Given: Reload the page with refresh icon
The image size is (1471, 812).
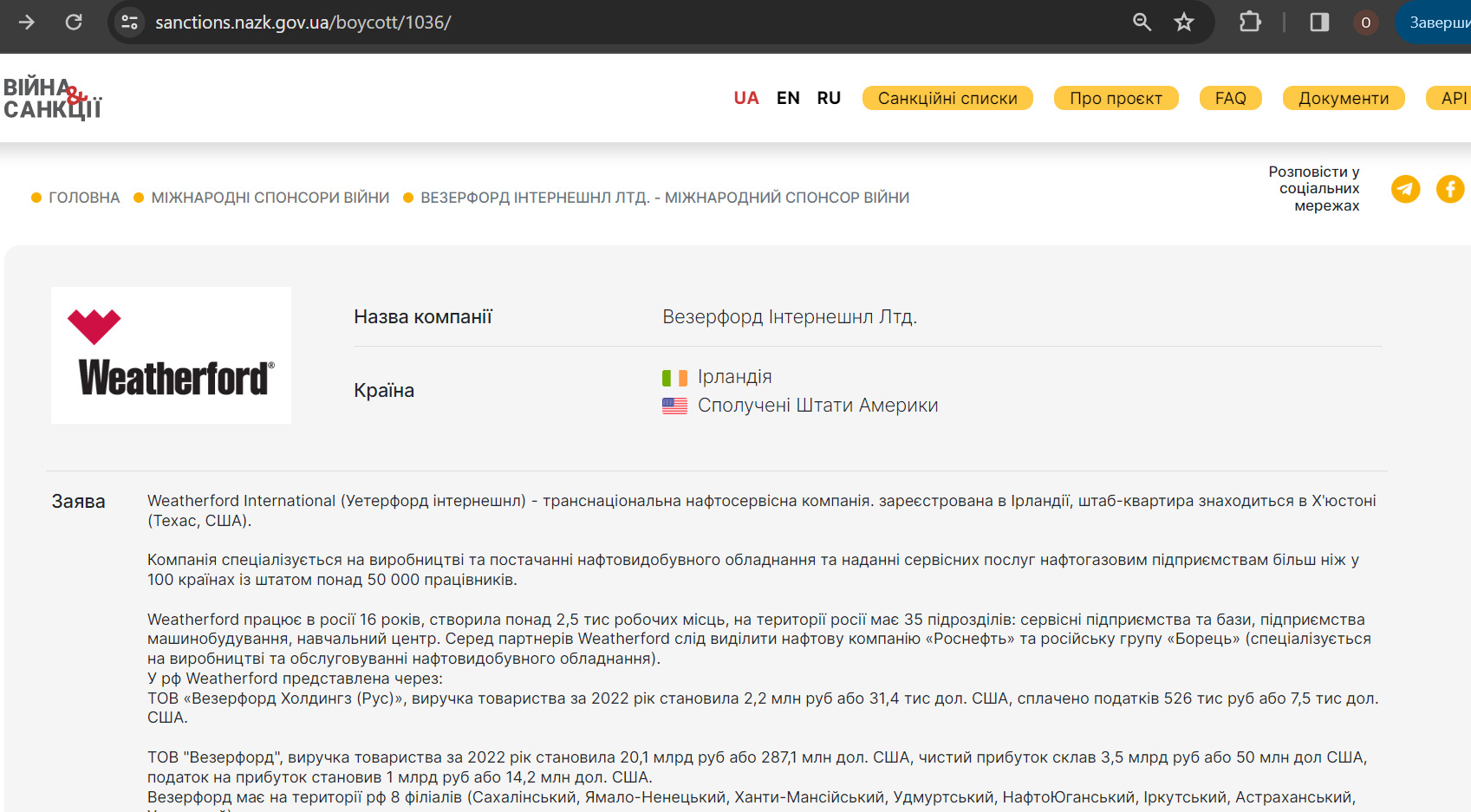Looking at the screenshot, I should tap(75, 23).
